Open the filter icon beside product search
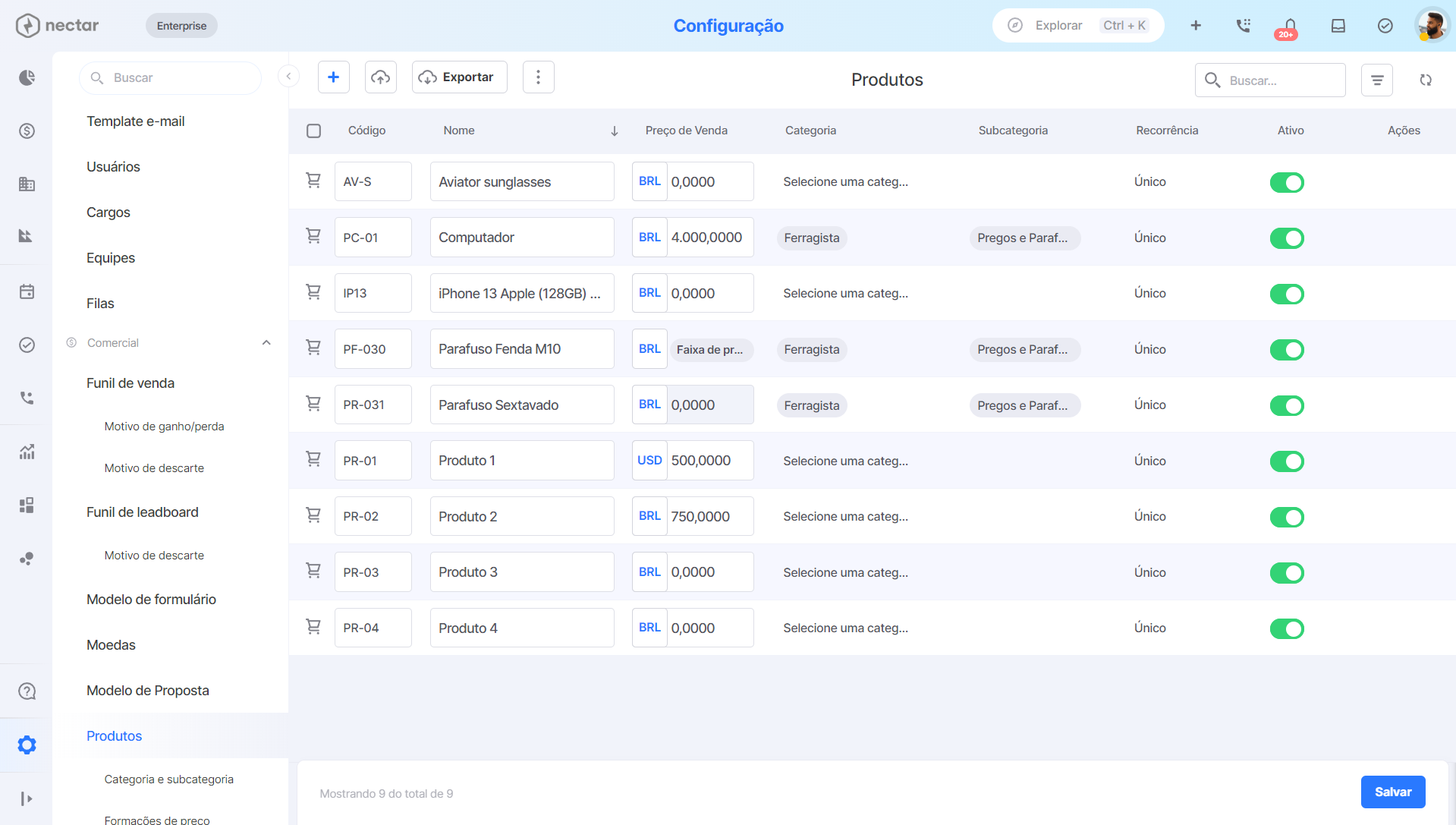The image size is (1456, 825). [x=1376, y=80]
